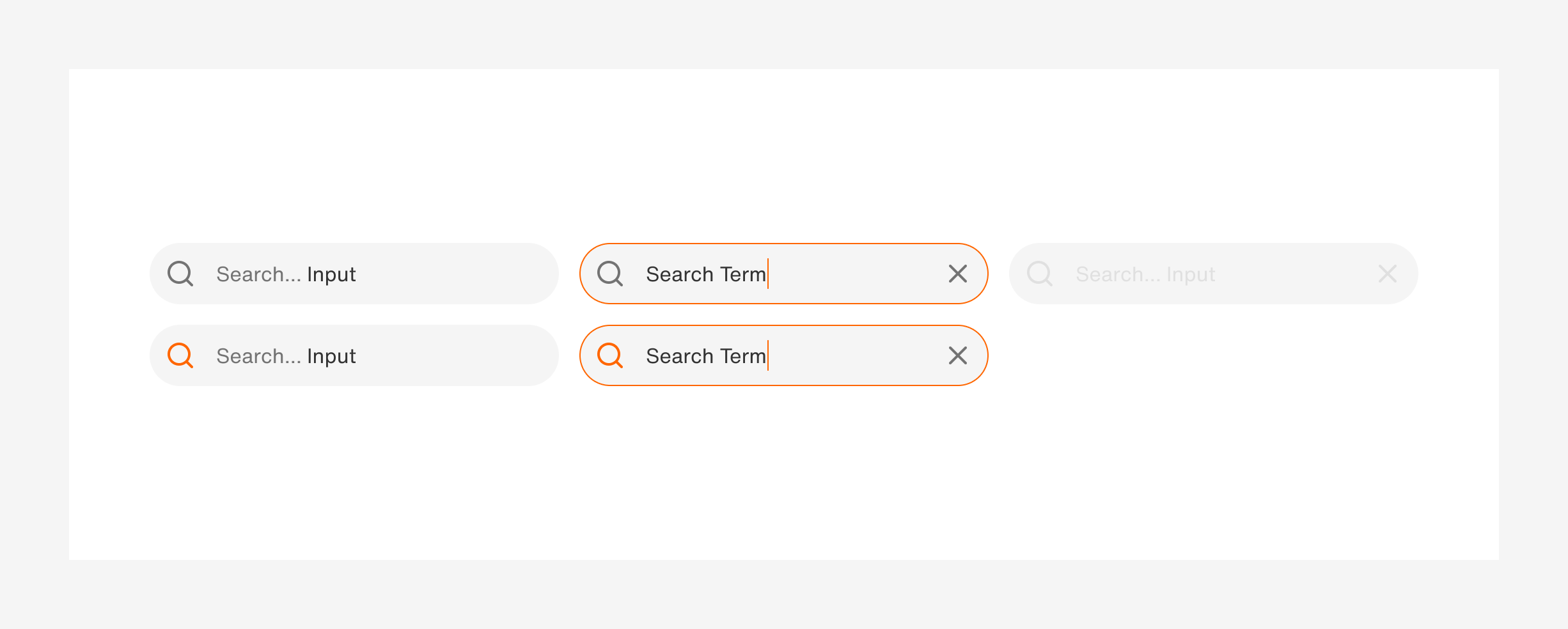This screenshot has height=629, width=1568.
Task: Select the grayed-out X icon in the disabled search bar
Action: pyautogui.click(x=1387, y=274)
